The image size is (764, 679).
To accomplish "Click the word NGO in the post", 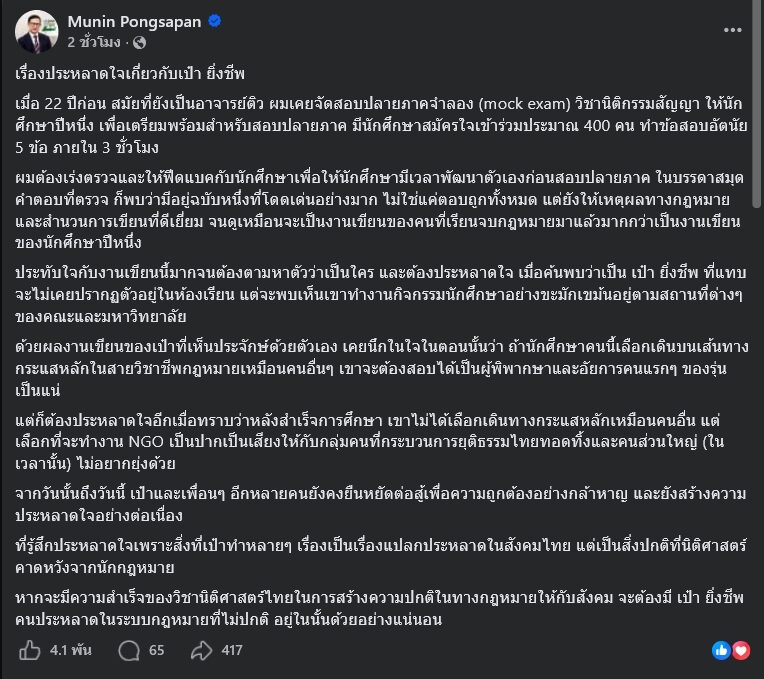I will pyautogui.click(x=146, y=441).
